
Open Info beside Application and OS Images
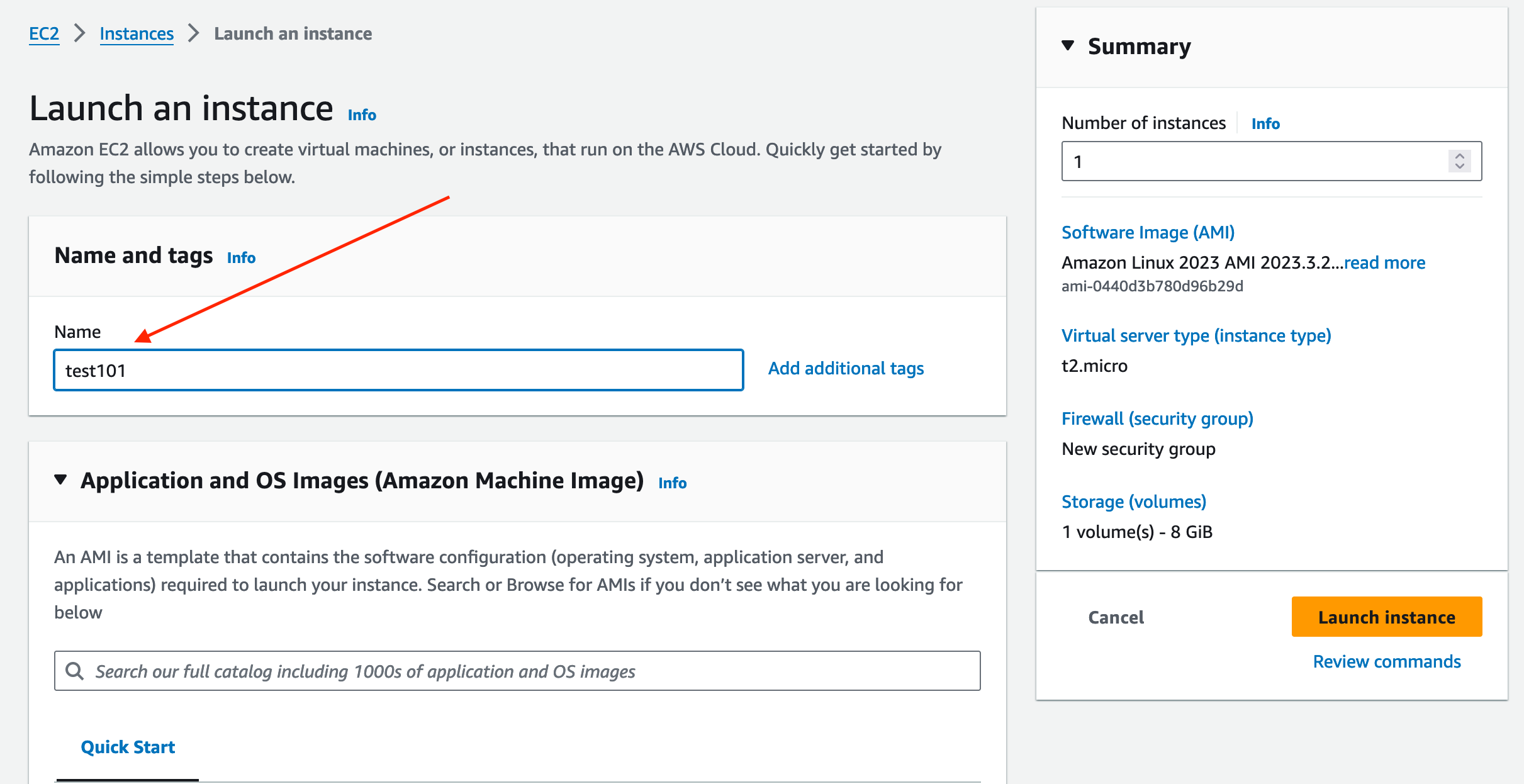(672, 483)
